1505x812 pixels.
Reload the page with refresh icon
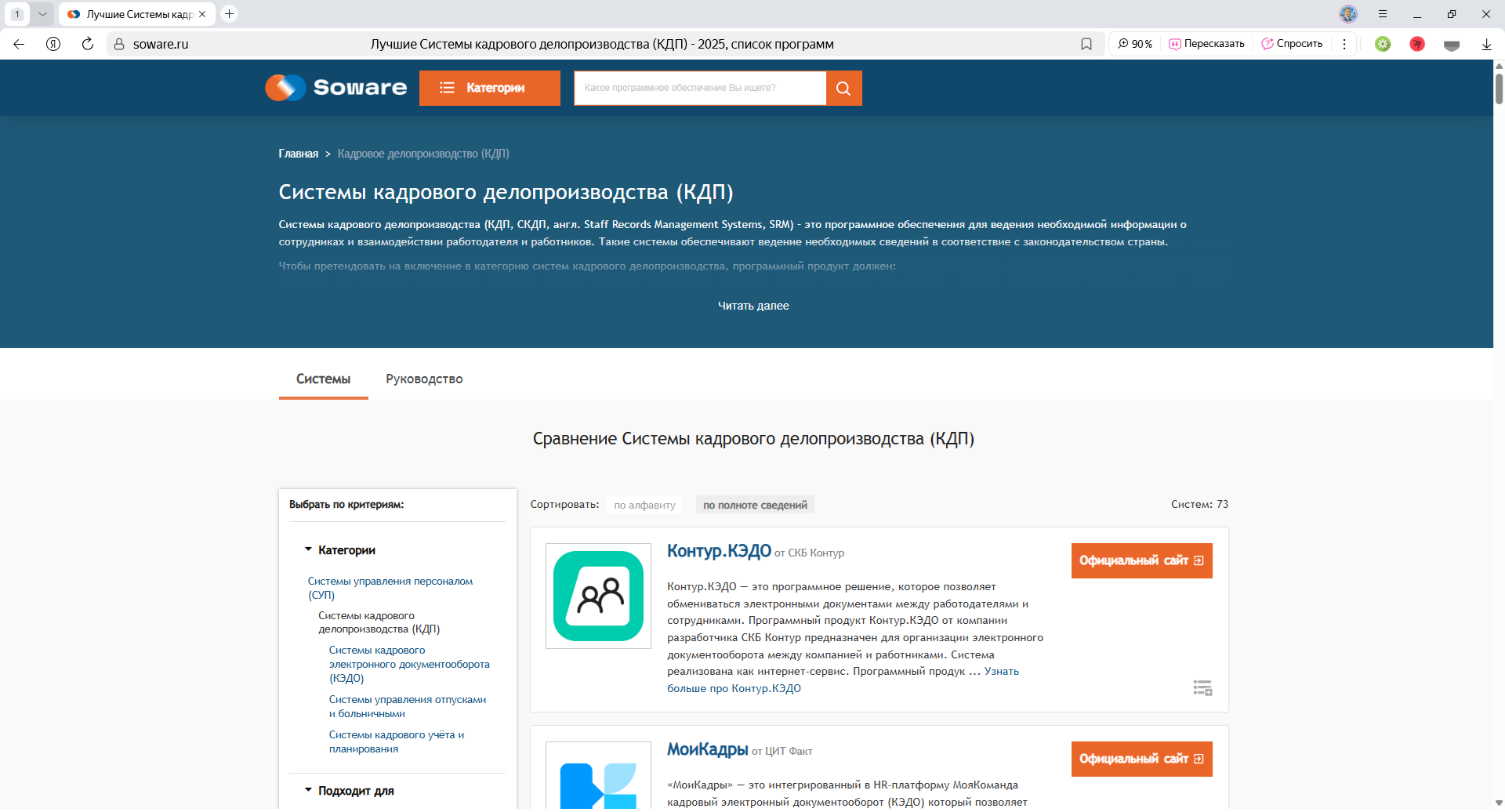88,44
